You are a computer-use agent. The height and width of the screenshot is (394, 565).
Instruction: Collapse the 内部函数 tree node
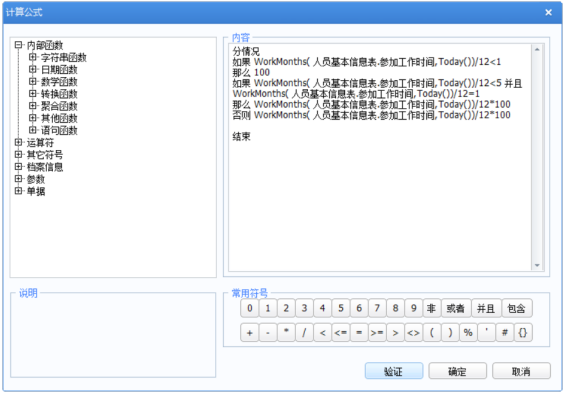(18, 45)
